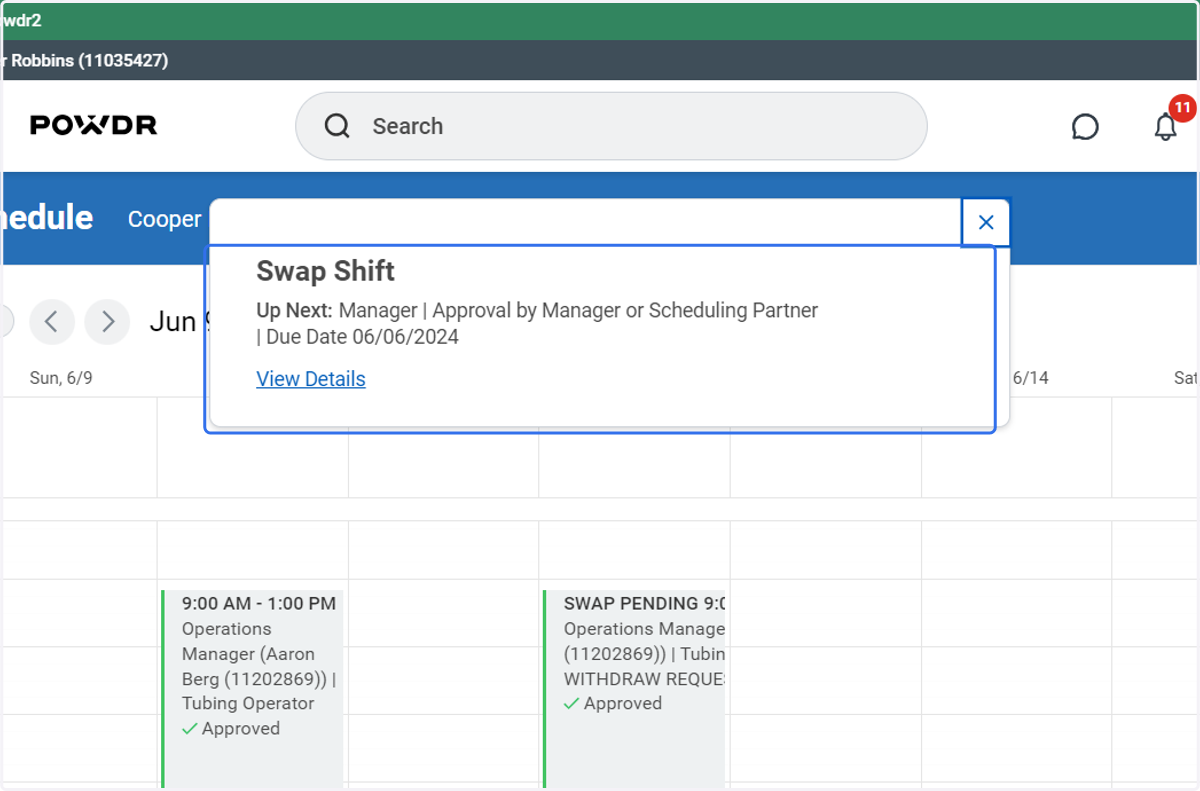Close the Swap Shift popup

986,222
